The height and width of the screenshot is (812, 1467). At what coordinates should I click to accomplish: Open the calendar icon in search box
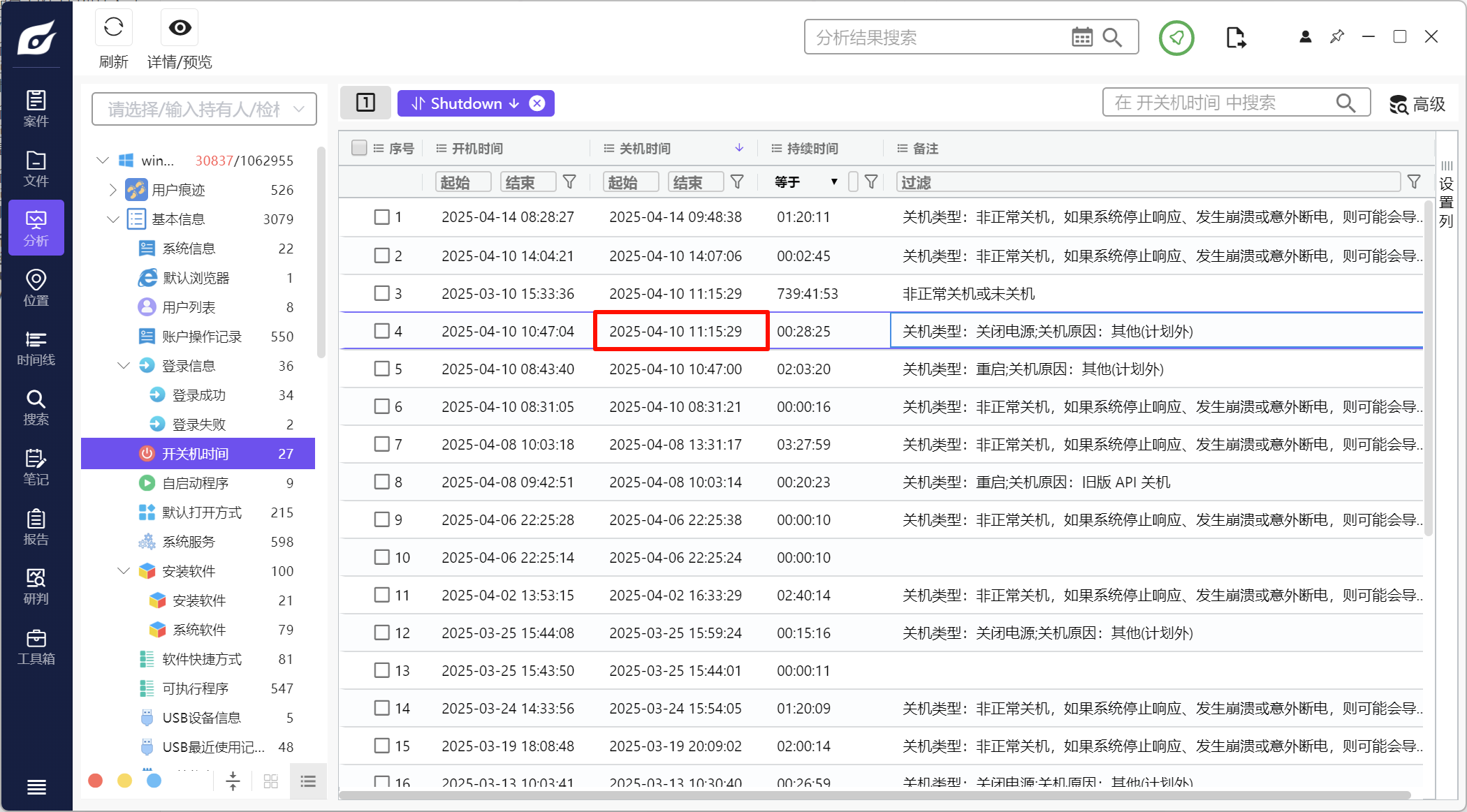[x=1081, y=37]
